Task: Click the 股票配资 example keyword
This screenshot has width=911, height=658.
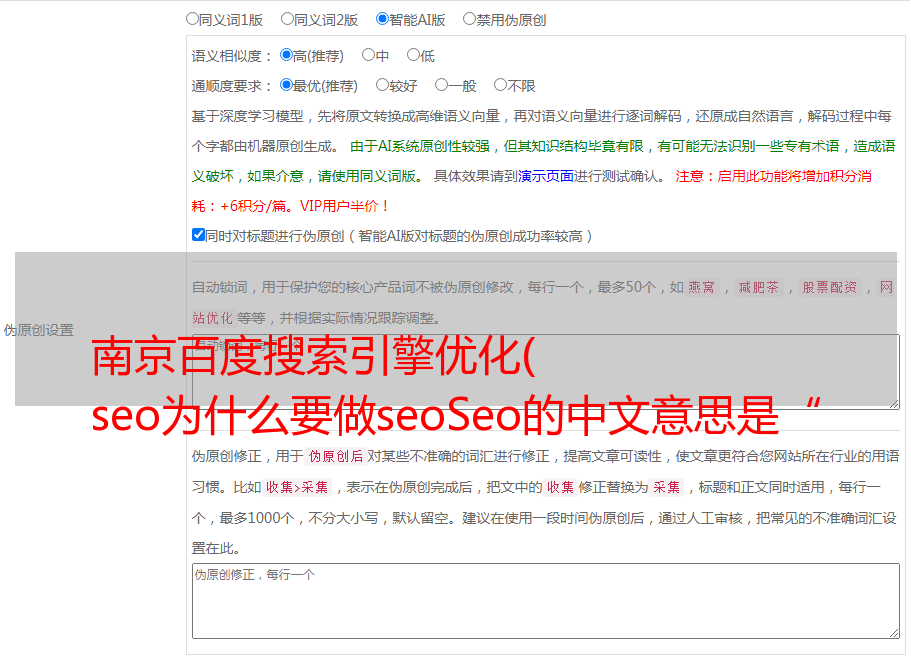Action: click(829, 287)
